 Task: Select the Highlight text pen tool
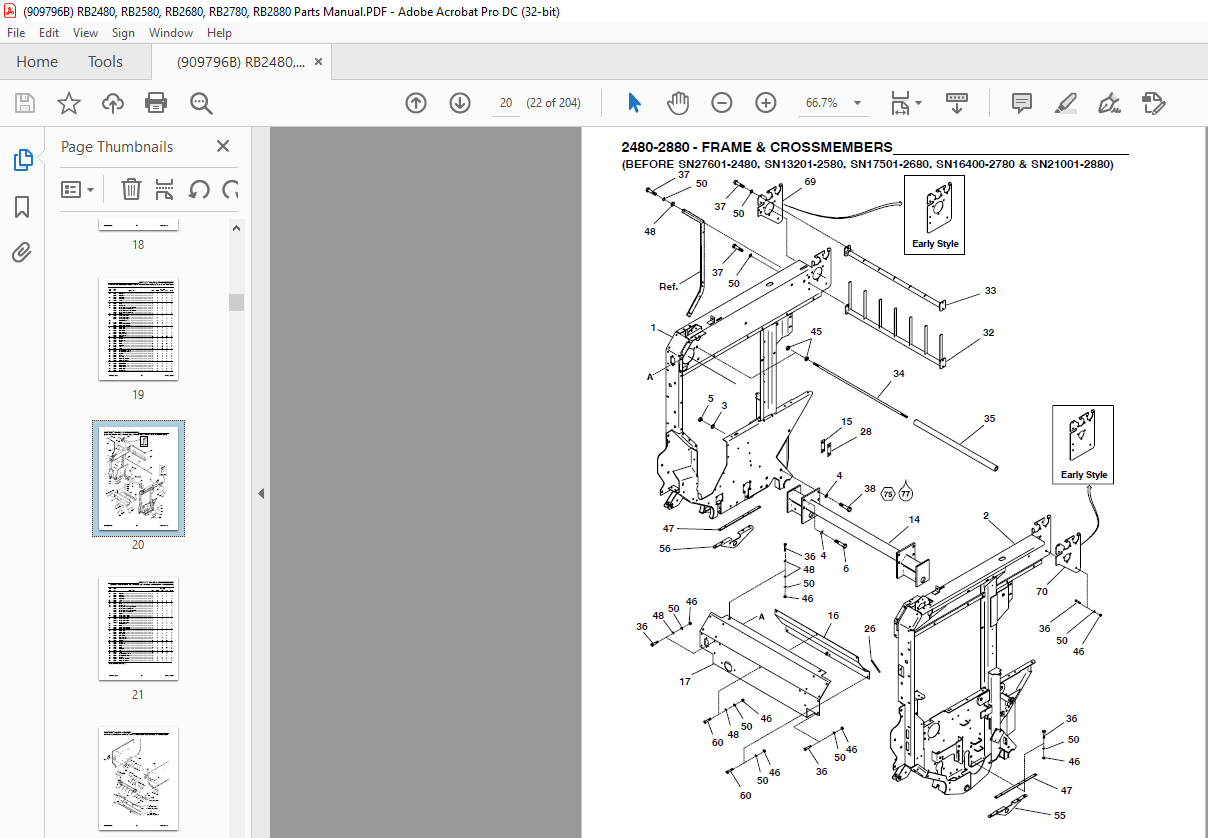pos(1065,103)
